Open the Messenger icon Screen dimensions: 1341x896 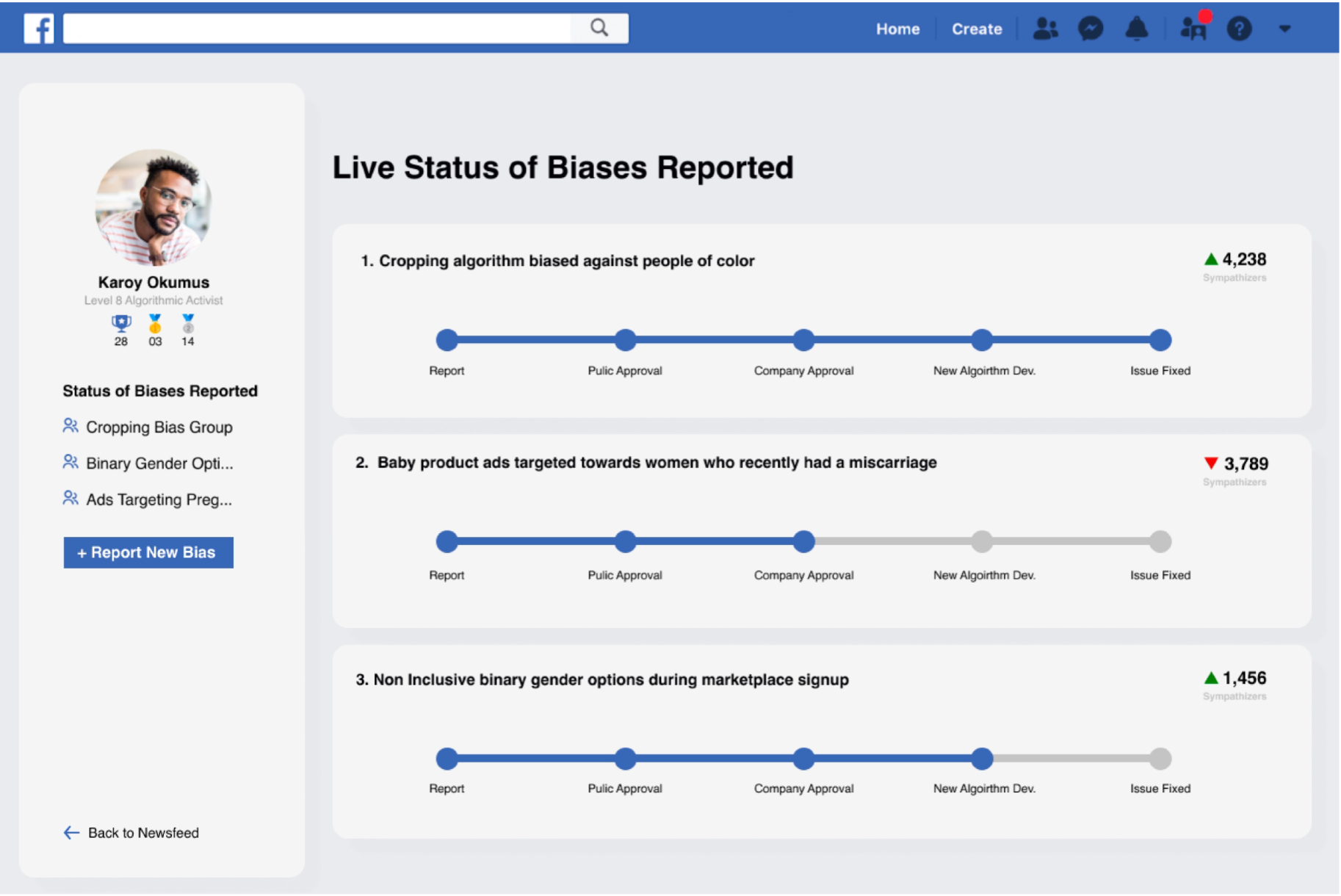coord(1091,29)
